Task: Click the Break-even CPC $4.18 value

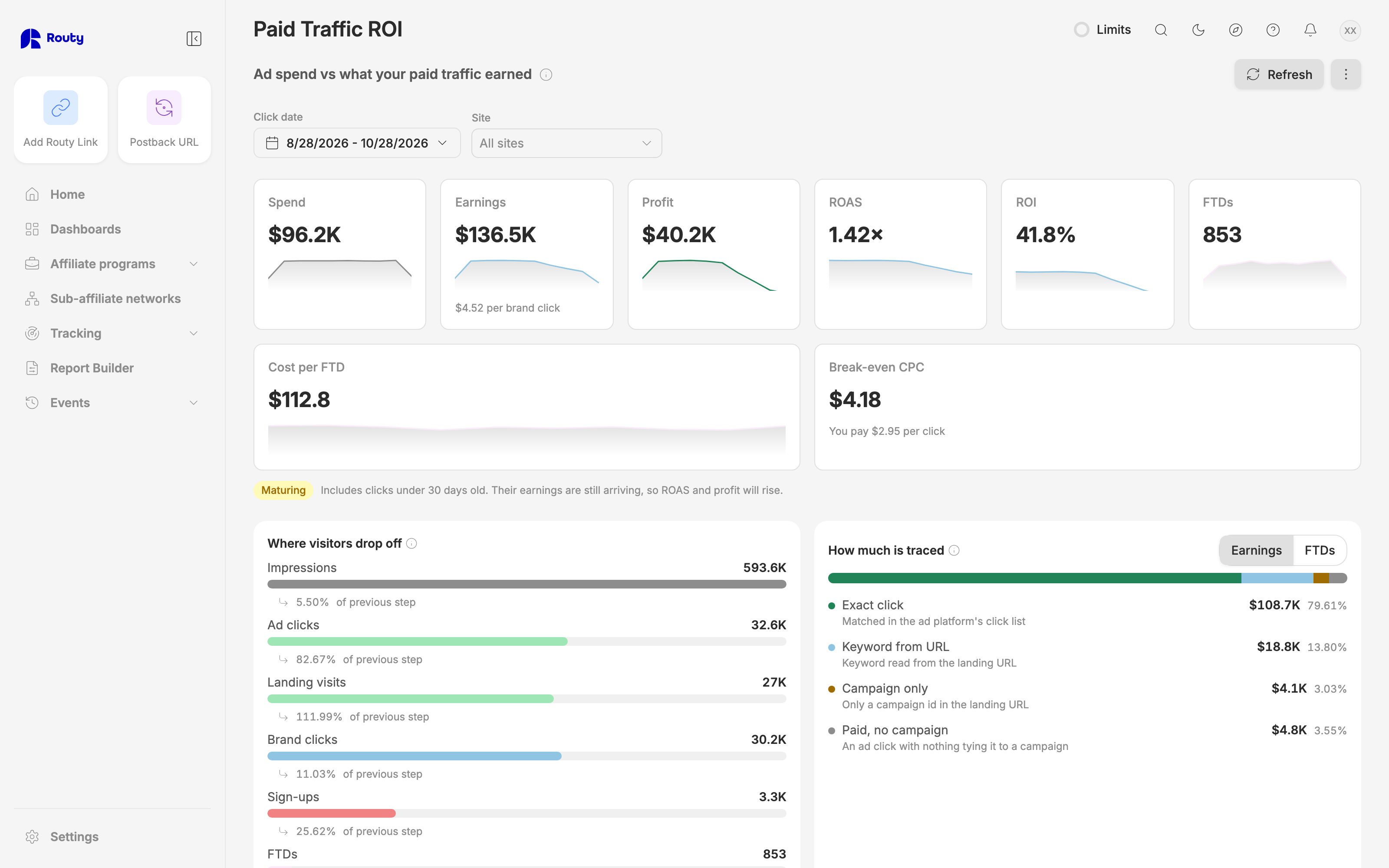Action: click(x=855, y=400)
